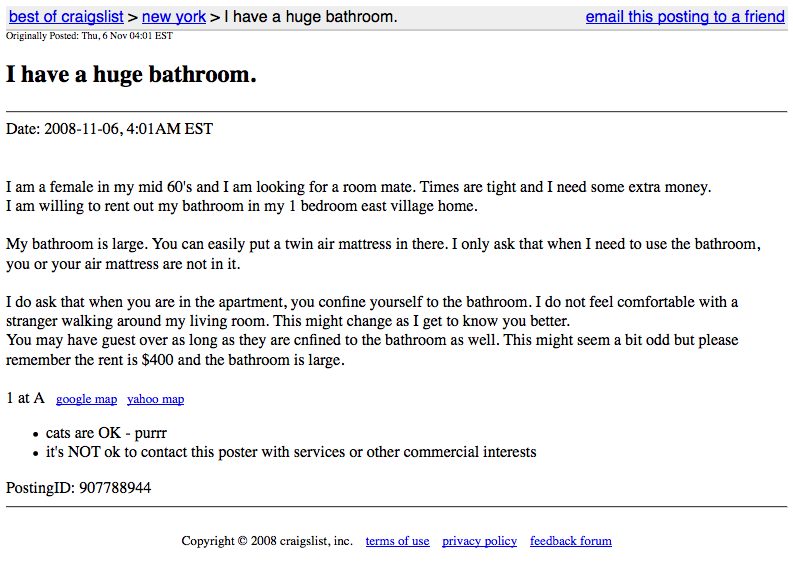This screenshot has width=793, height=561.
Task: Click the 'Originally Posted' timestamp line
Action: click(x=89, y=35)
